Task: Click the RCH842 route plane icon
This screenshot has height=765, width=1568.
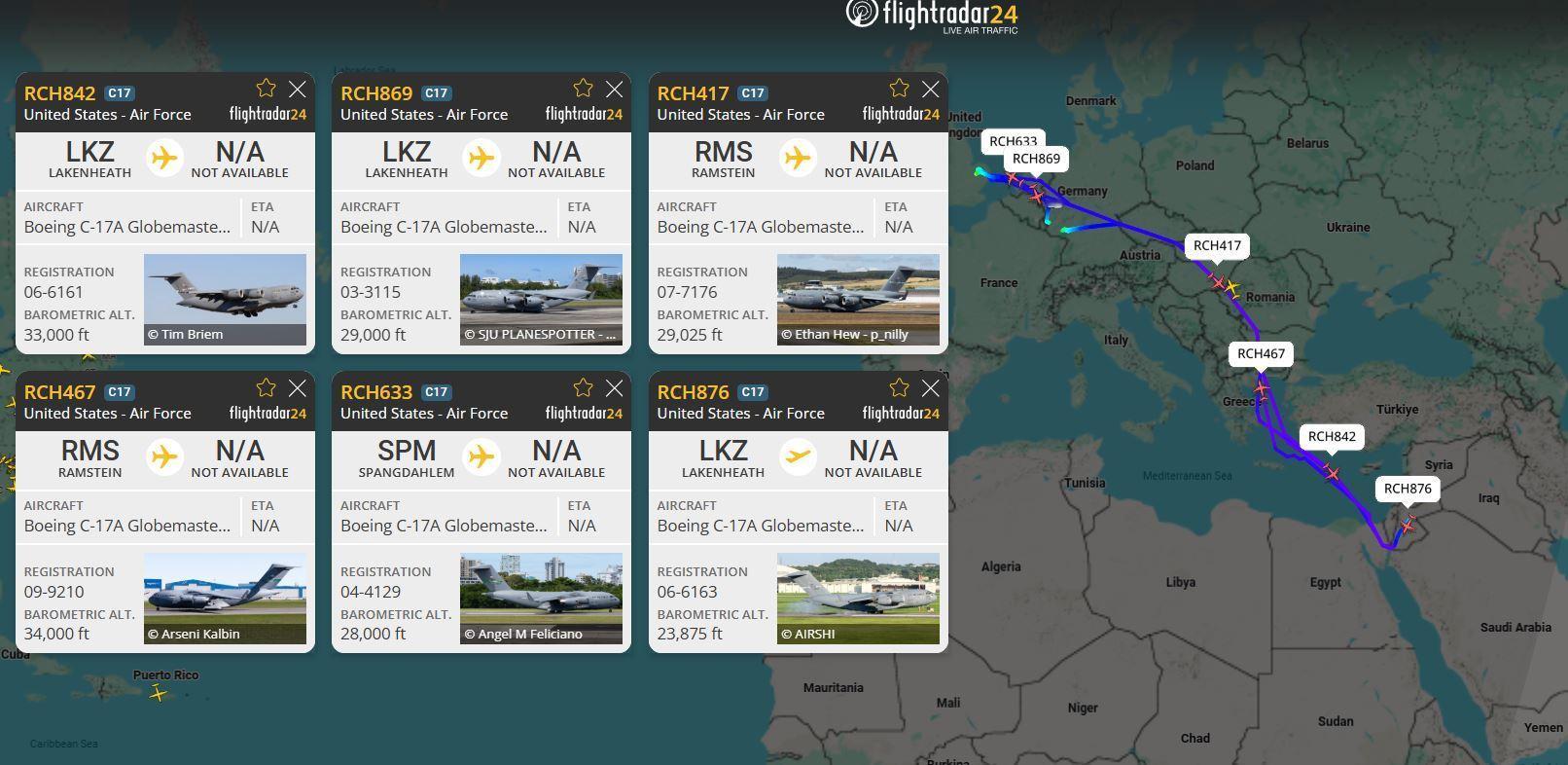Action: coord(165,158)
